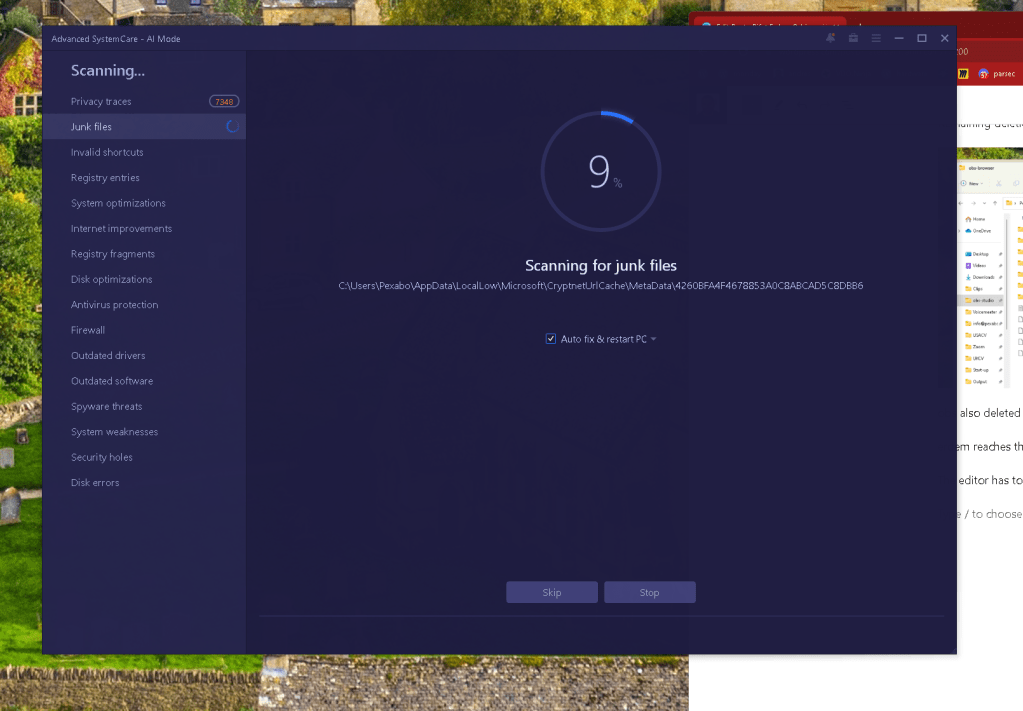Click the Registry fragments item

(x=144, y=254)
